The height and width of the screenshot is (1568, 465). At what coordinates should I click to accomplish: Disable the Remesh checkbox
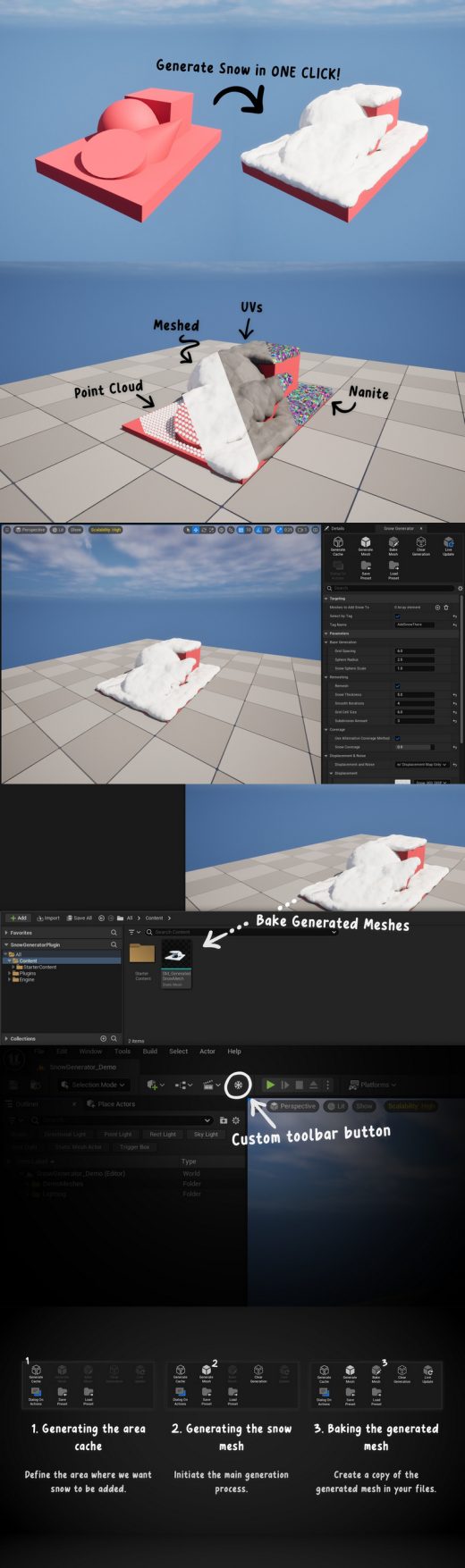click(398, 686)
